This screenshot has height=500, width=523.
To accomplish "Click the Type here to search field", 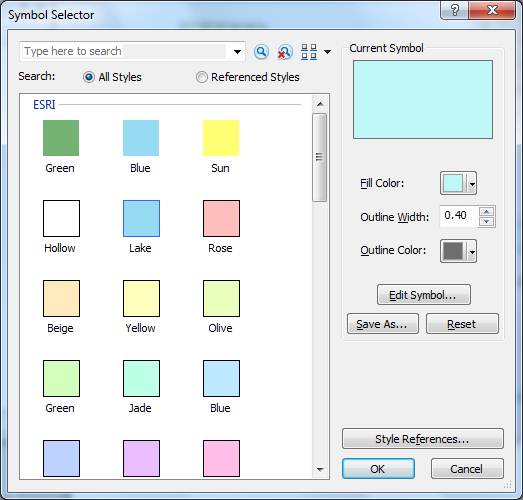I will tap(124, 51).
